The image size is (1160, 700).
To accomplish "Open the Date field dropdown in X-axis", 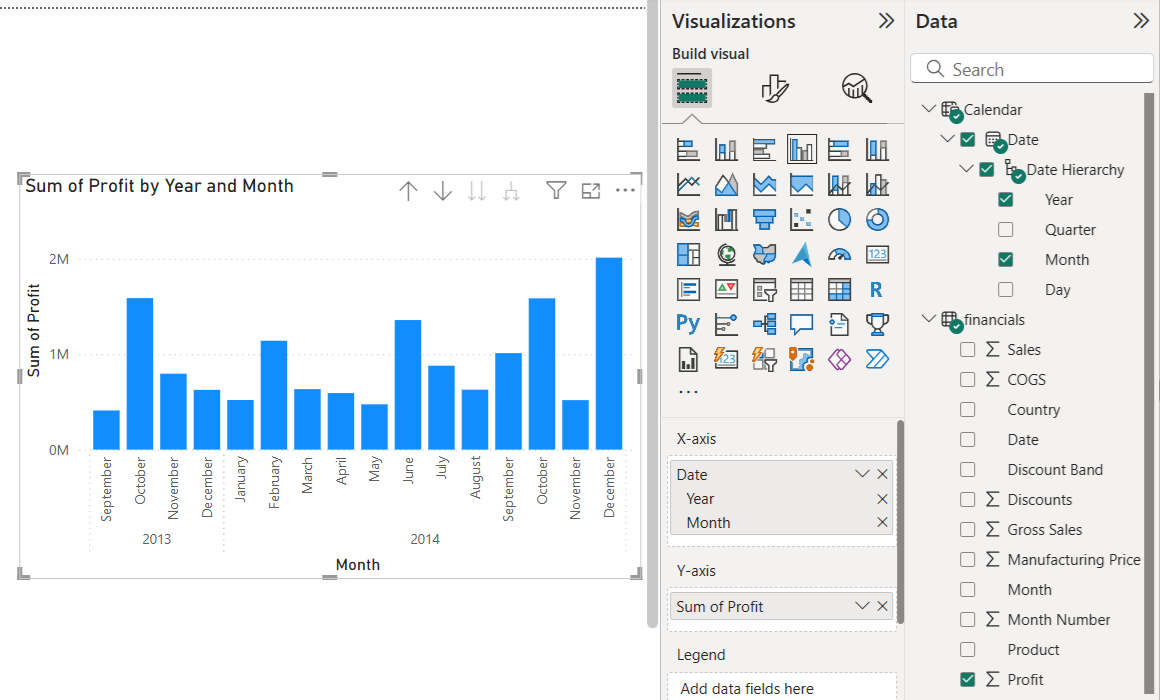I will point(862,474).
